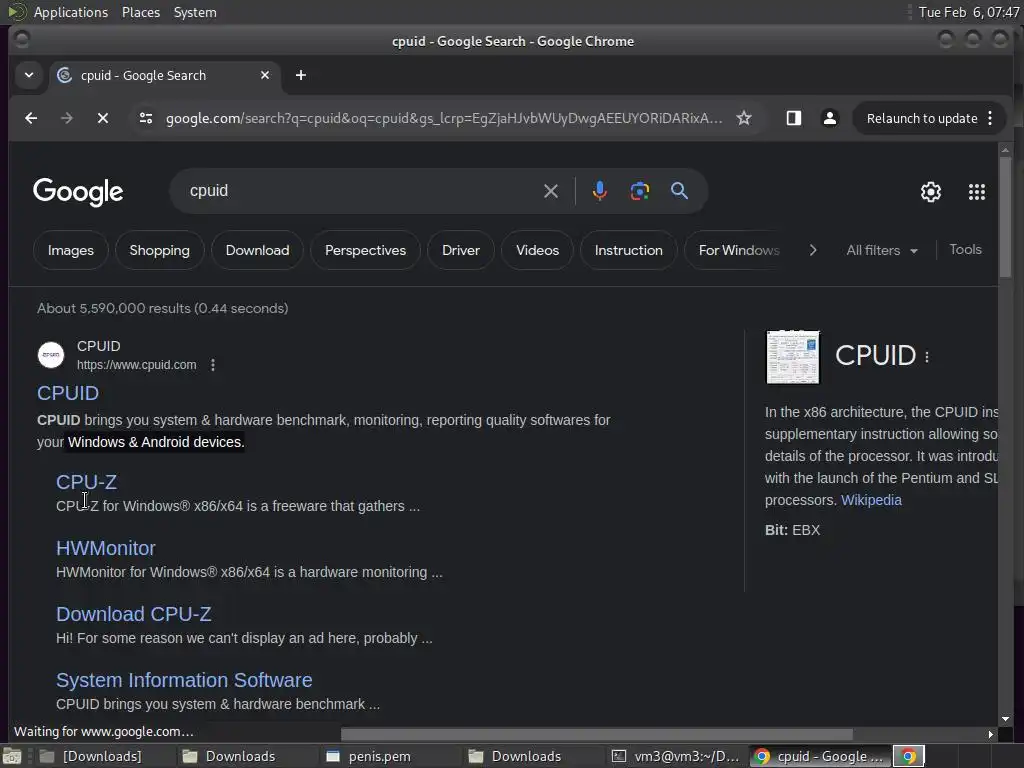Image resolution: width=1024 pixels, height=768 pixels.
Task: Click scroll down arrow of page
Action: tap(1005, 718)
